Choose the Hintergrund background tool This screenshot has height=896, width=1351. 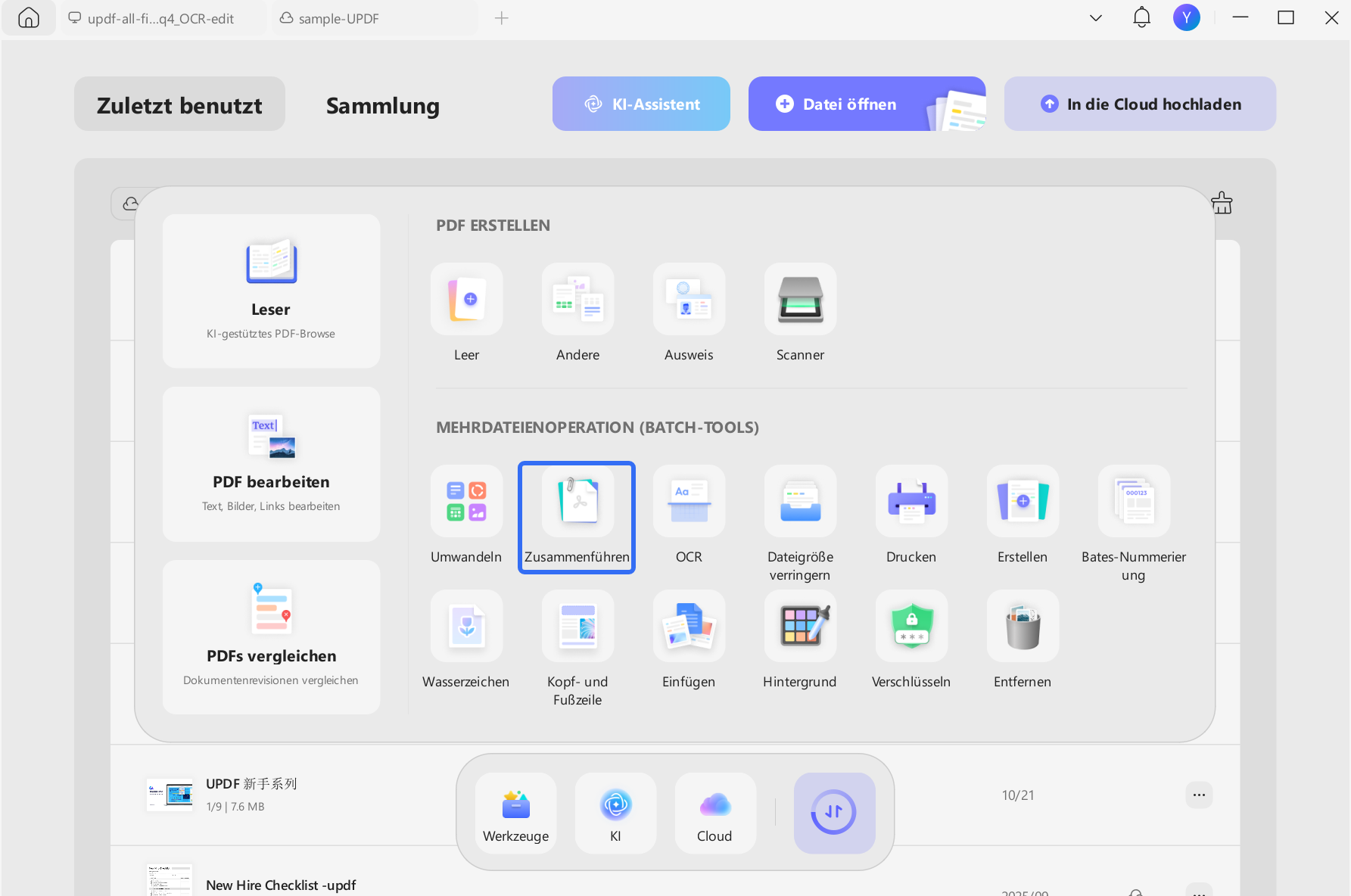tap(800, 626)
